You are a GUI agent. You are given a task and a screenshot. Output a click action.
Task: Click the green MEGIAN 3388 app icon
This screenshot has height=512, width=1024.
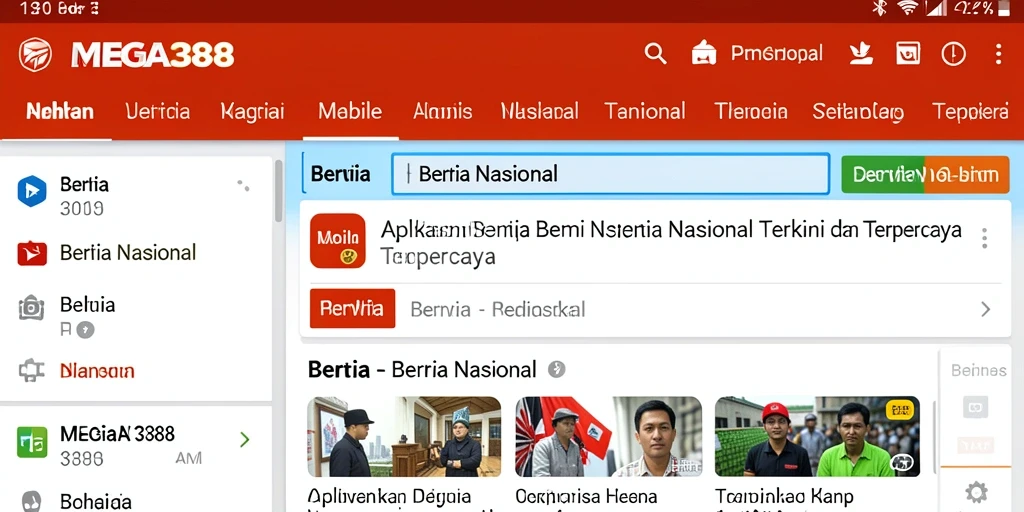click(x=32, y=442)
